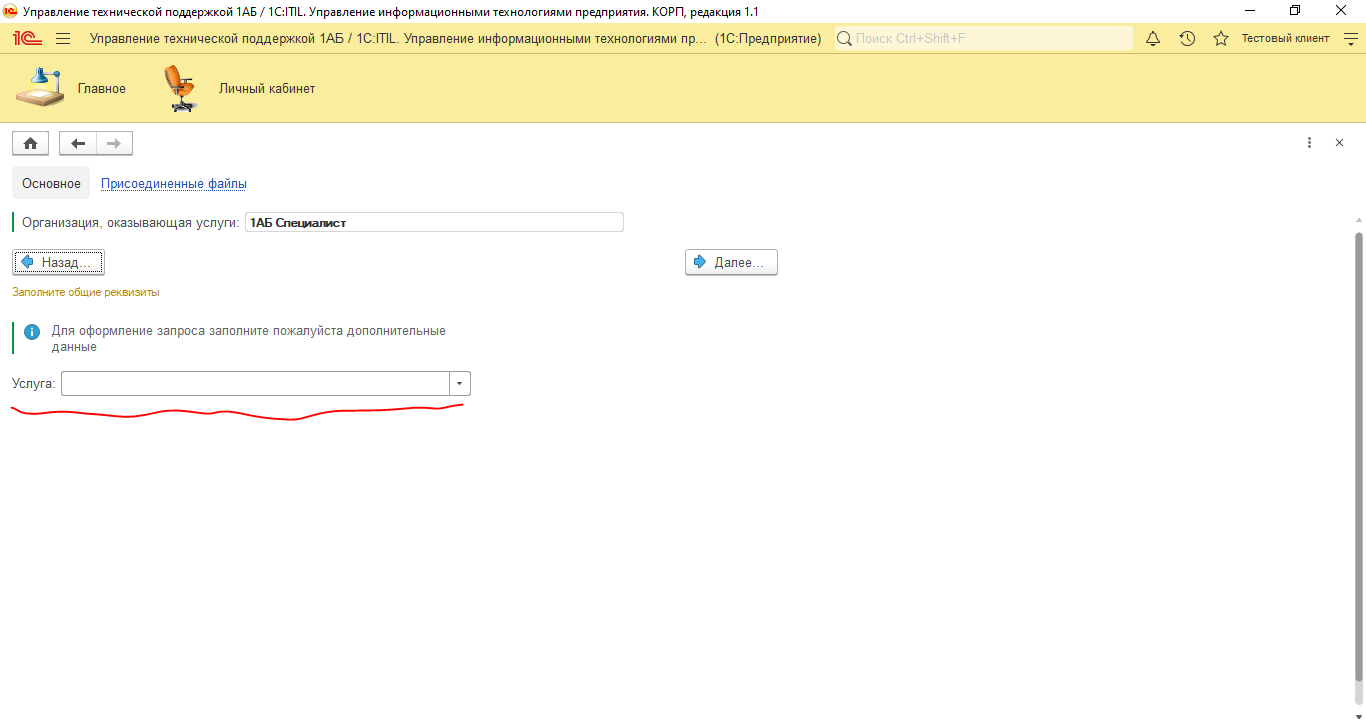Open favorites star icon

click(x=1220, y=38)
